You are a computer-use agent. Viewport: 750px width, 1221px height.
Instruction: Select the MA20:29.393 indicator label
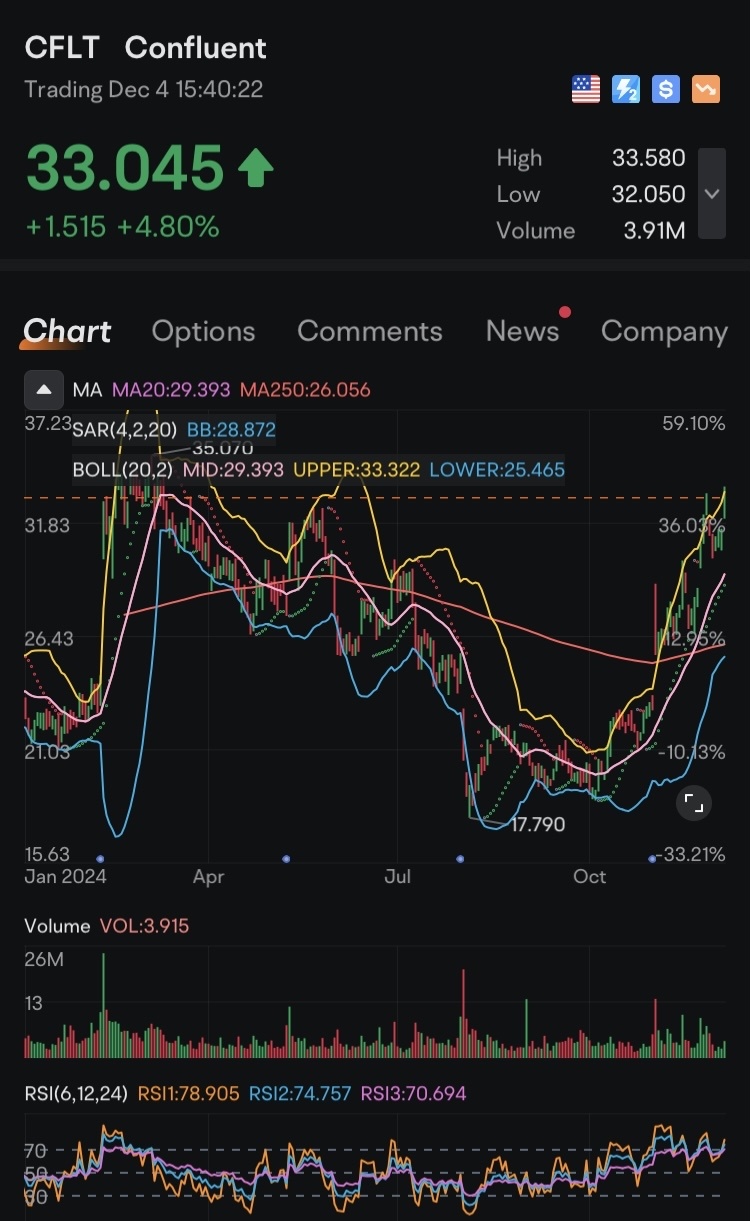coord(171,390)
